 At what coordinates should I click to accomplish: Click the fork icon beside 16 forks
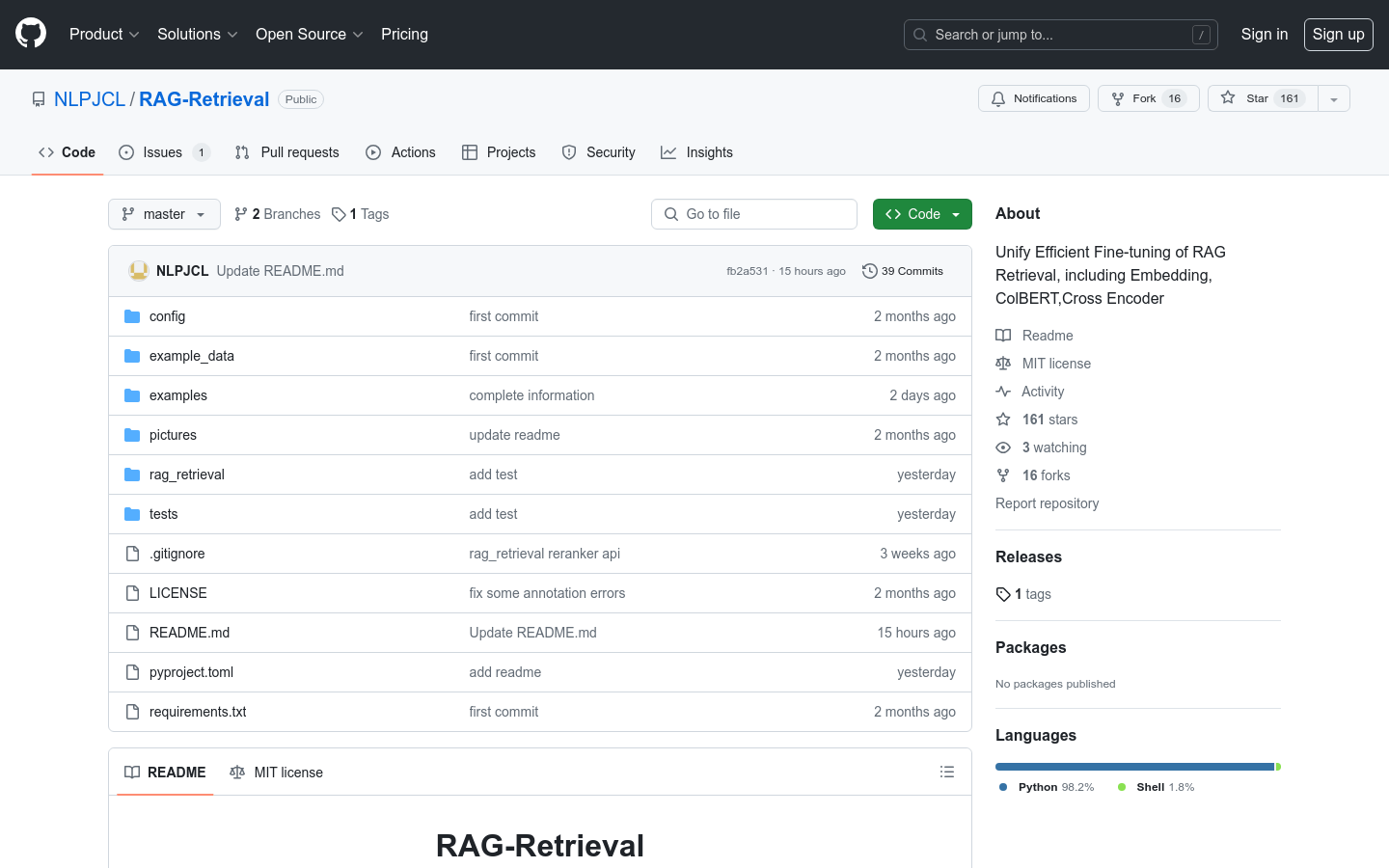(1003, 475)
